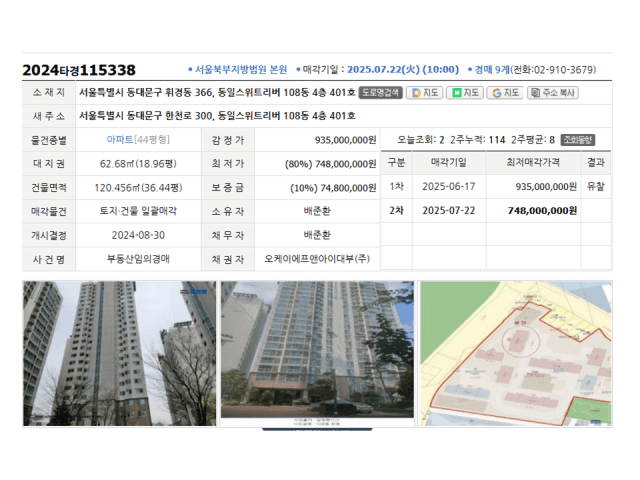Select deposit (10%) 74,800,000원
The height and width of the screenshot is (480, 640).
pos(333,188)
